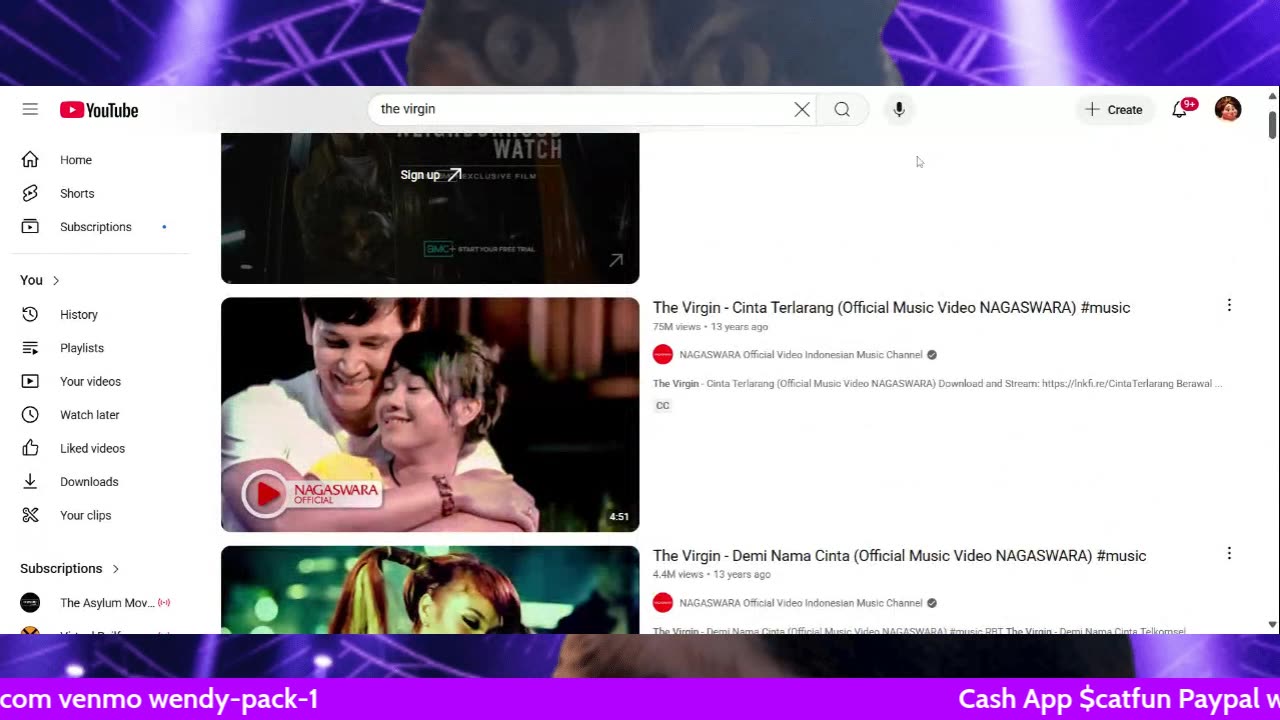Click NAGASWARA channel avatar under Cinta Terlarang
This screenshot has height=720, width=1280.
663,355
